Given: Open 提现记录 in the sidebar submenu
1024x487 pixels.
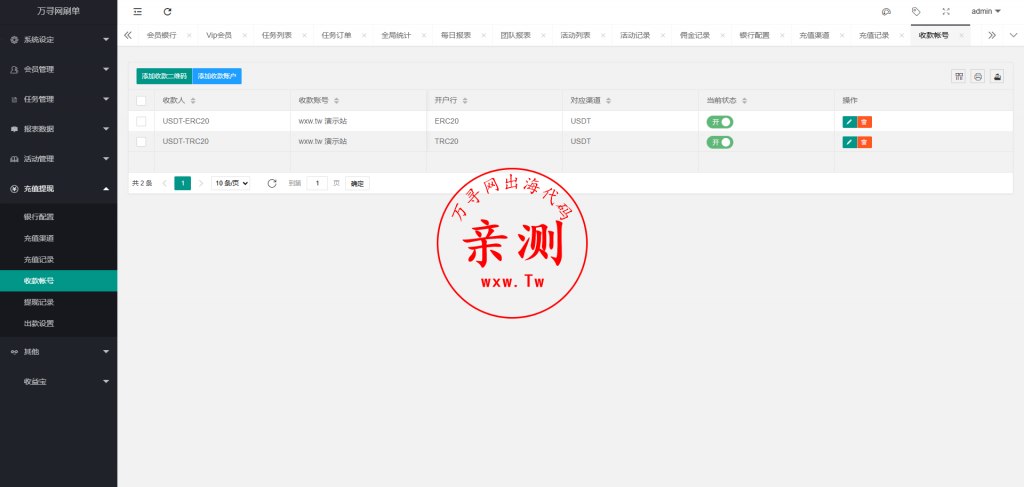Looking at the screenshot, I should tap(59, 302).
